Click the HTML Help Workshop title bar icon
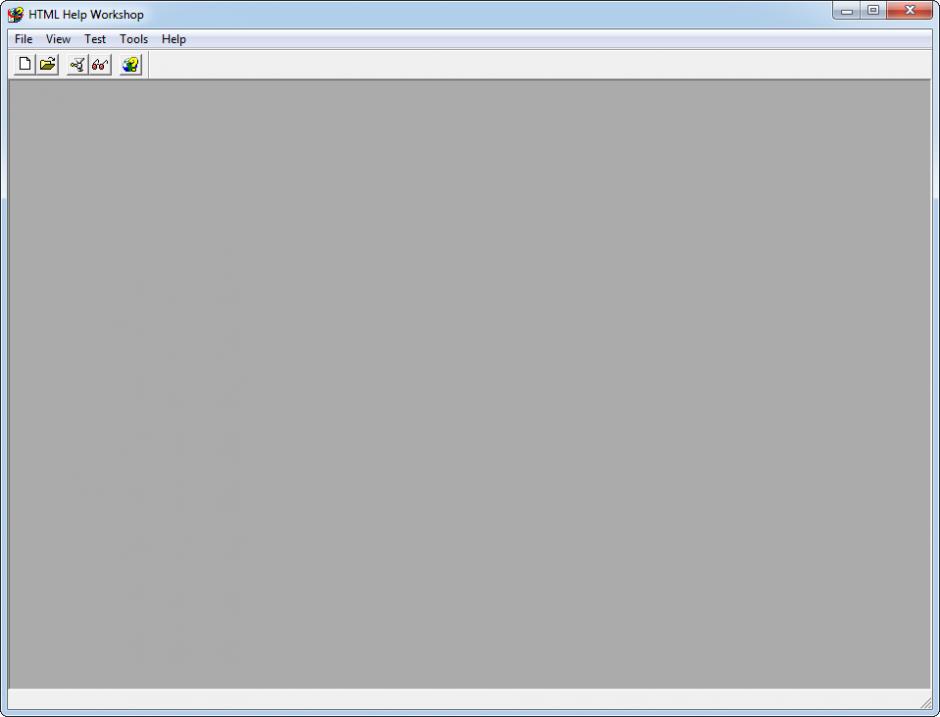The width and height of the screenshot is (940, 717). pos(16,14)
